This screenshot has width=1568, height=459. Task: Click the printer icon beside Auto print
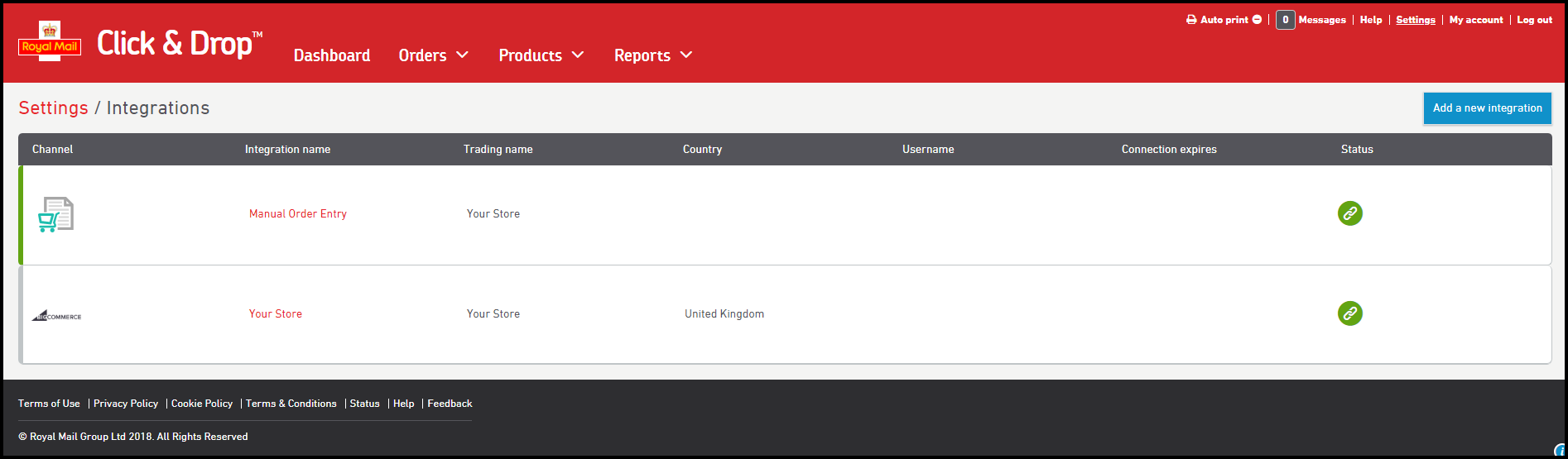click(1191, 20)
